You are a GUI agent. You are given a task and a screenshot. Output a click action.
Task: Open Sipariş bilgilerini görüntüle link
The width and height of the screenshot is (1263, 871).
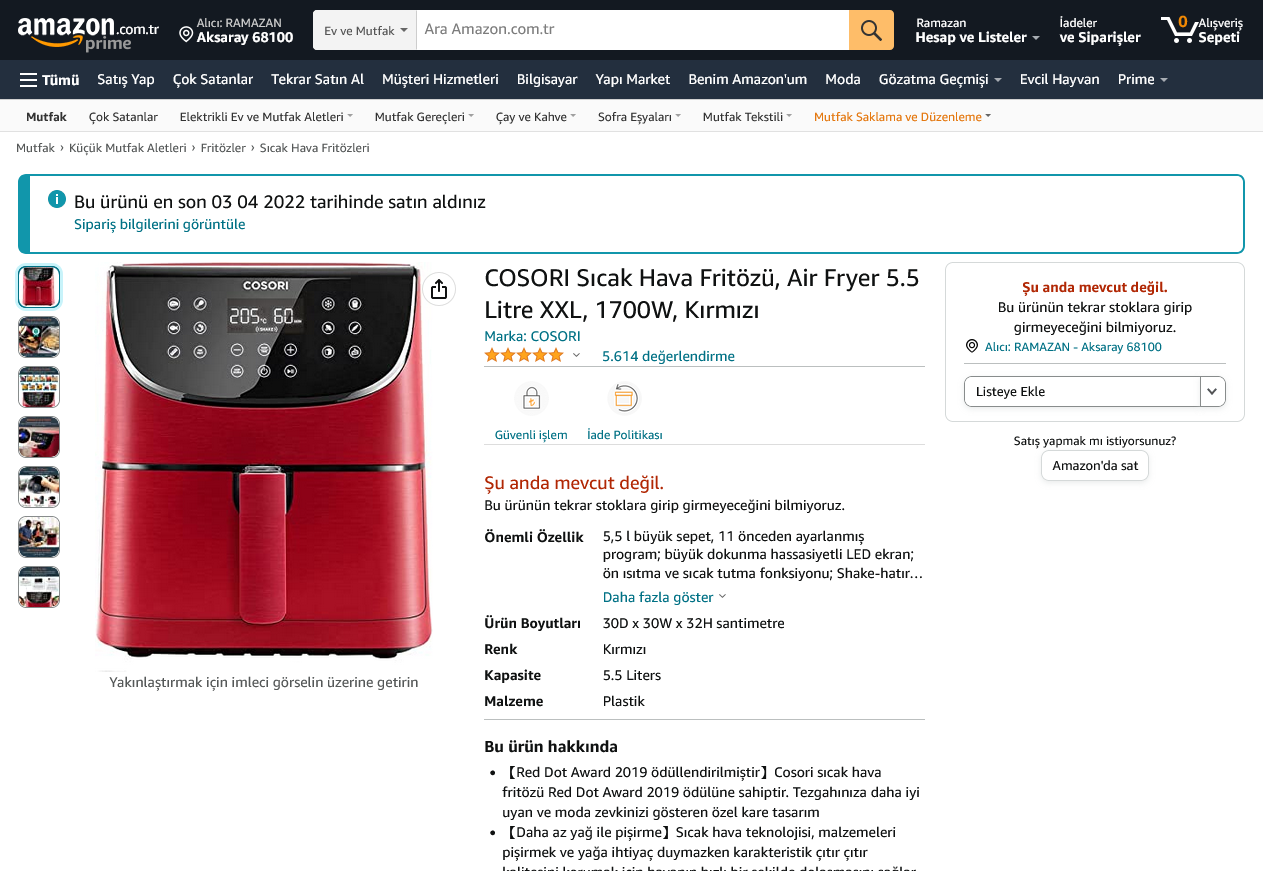click(160, 224)
